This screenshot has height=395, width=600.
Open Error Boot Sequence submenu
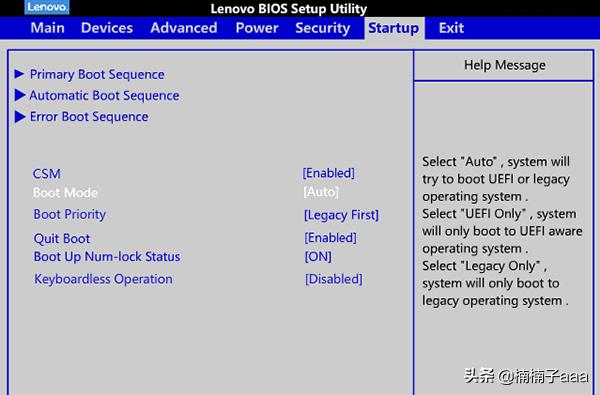pos(89,117)
